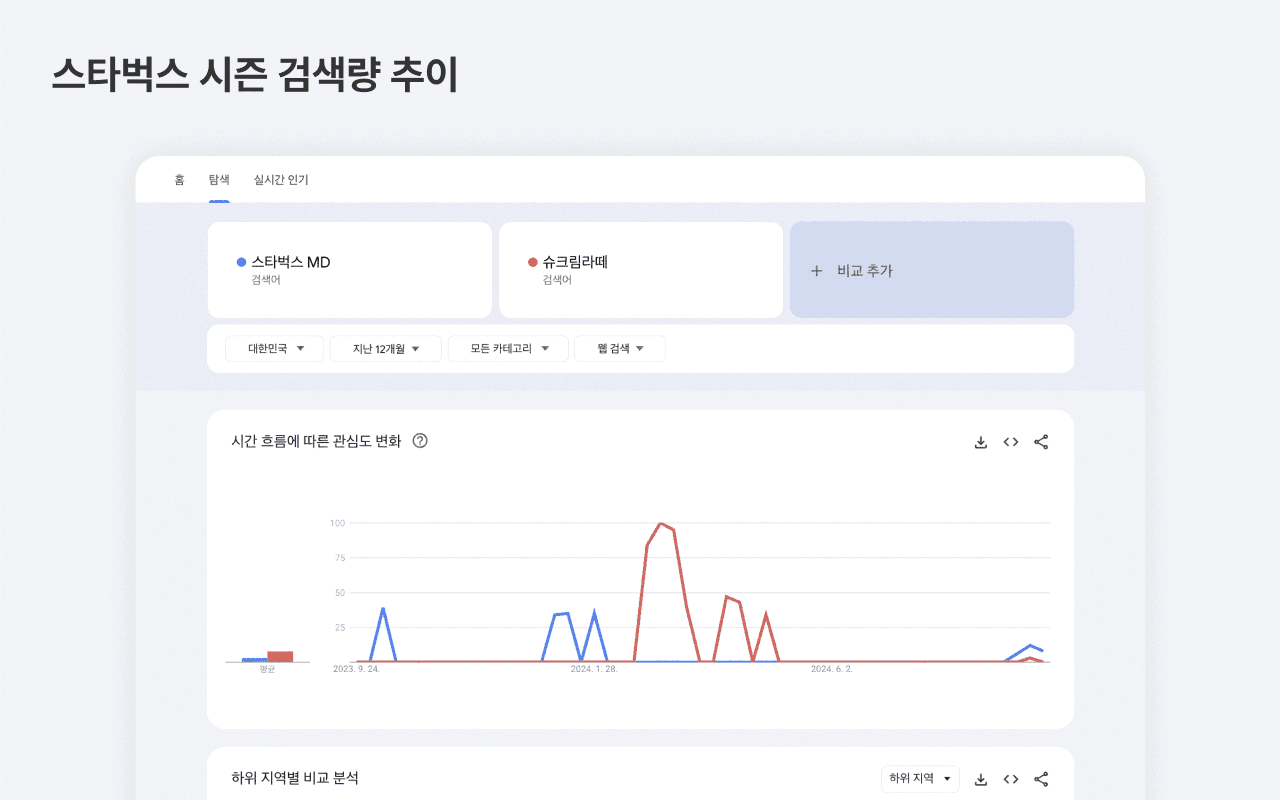1281x800 pixels.
Task: Click the first blue peak near 2023. 9. 24.
Action: 383,608
